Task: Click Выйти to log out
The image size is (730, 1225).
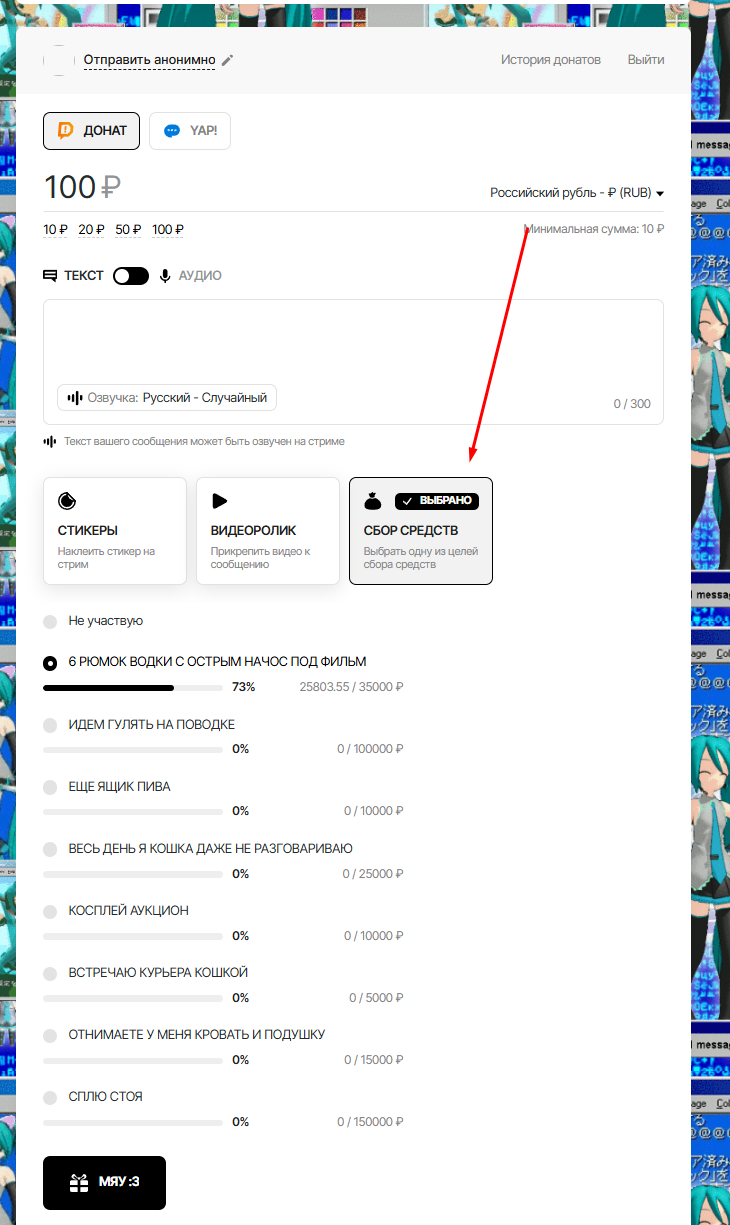Action: tap(645, 60)
